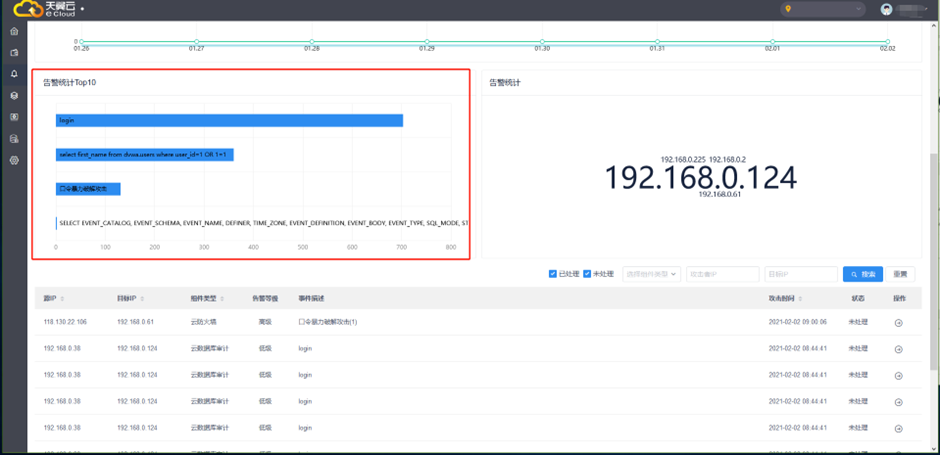Image resolution: width=940 pixels, height=455 pixels.
Task: Open the region selector dropdown in header
Action: pos(822,9)
